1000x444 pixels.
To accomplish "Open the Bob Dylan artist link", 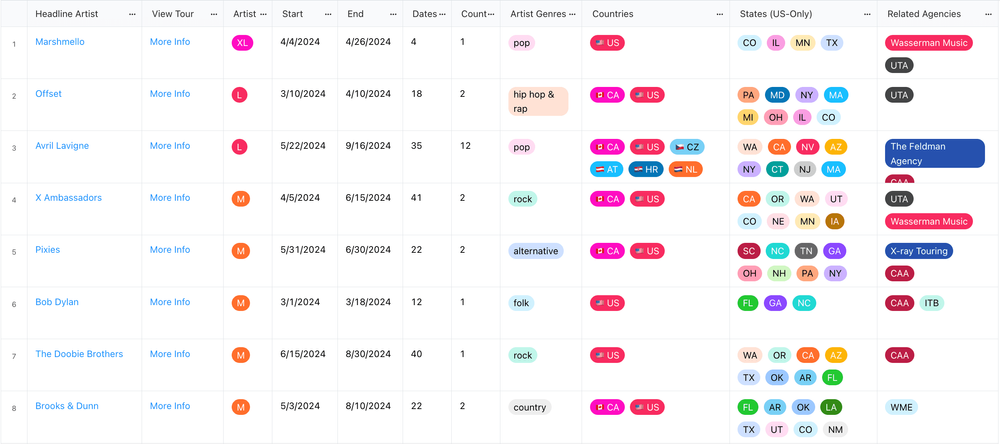I will (x=57, y=302).
